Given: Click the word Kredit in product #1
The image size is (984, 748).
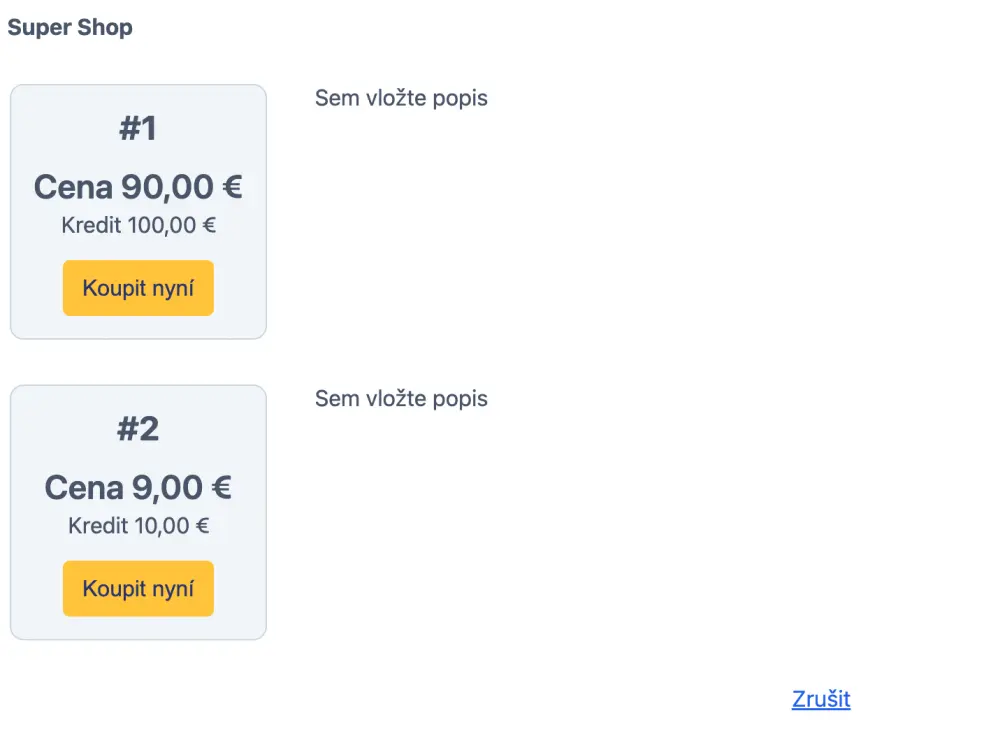Looking at the screenshot, I should pyautogui.click(x=91, y=226).
